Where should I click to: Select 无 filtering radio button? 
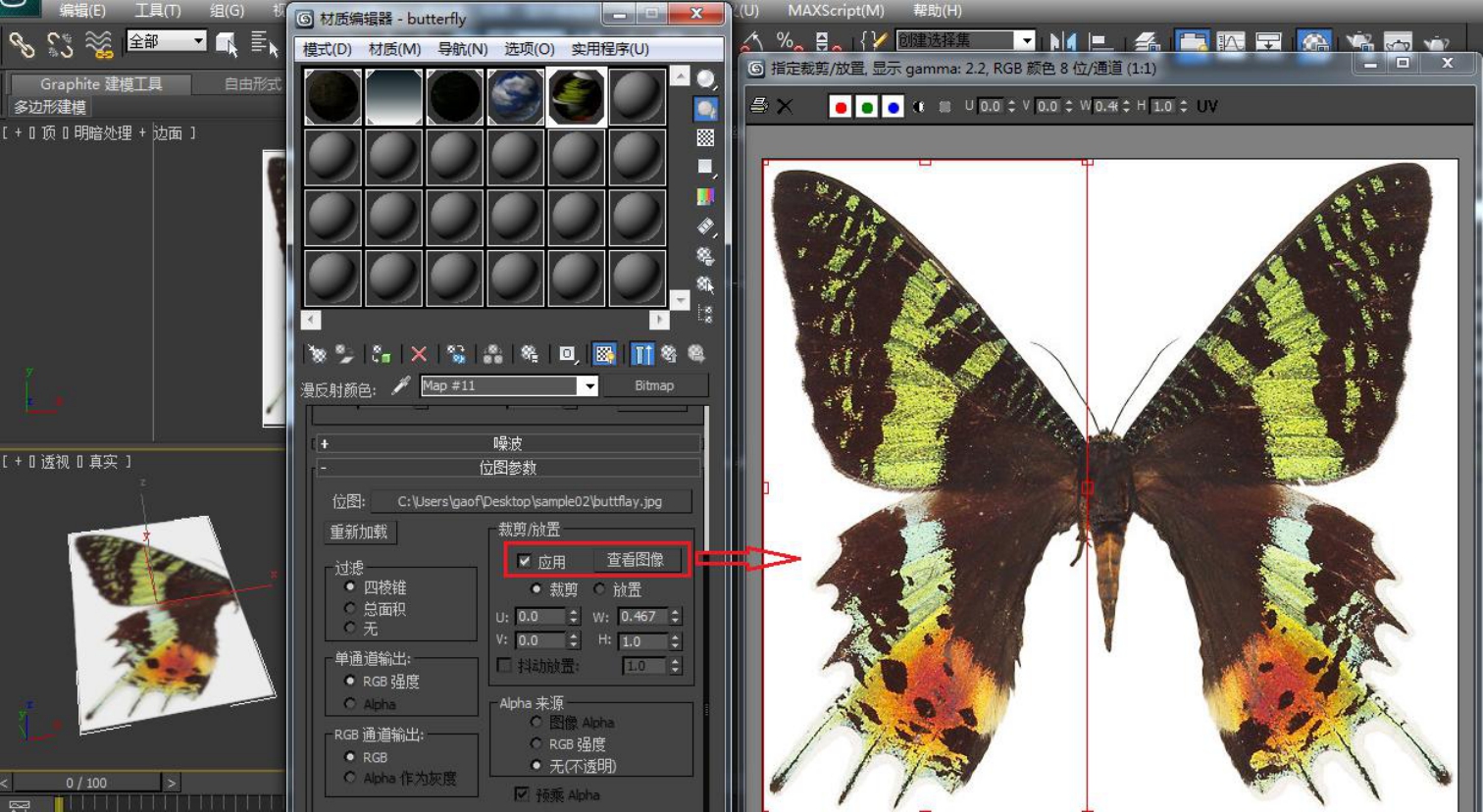350,628
